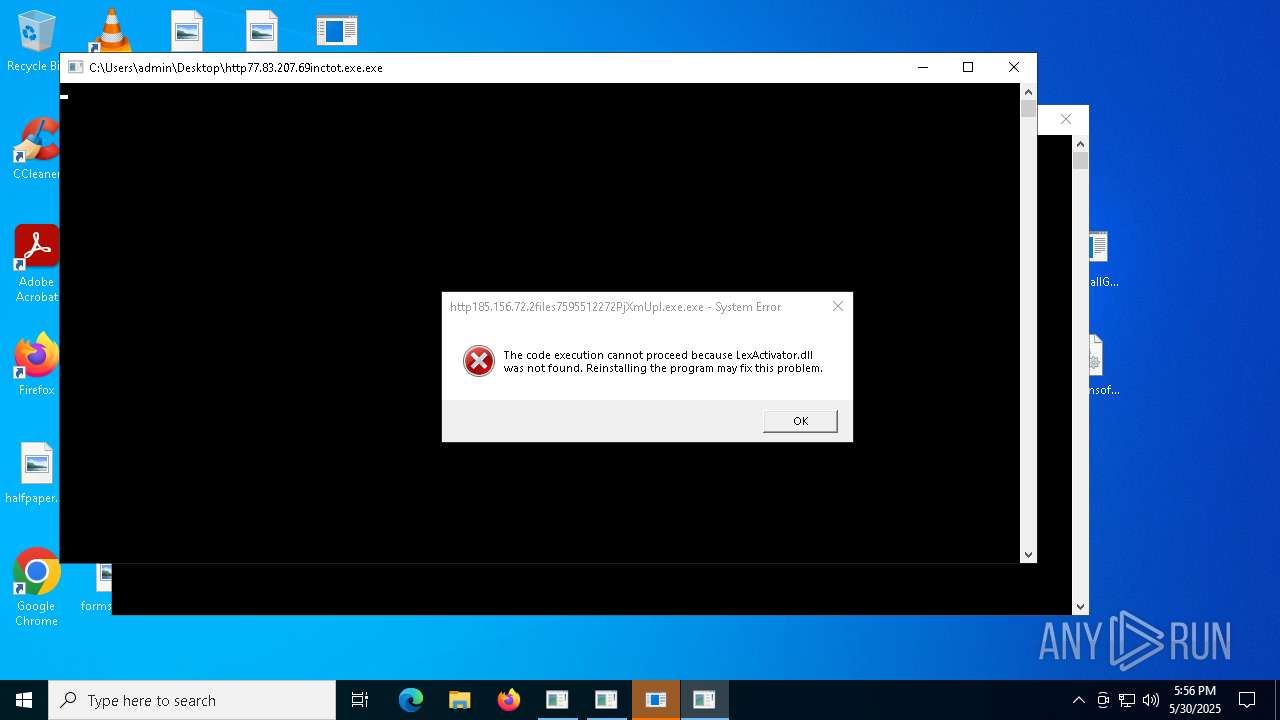Switch to the first console taskbar window
Screen dimensions: 1280x720
[x=557, y=700]
